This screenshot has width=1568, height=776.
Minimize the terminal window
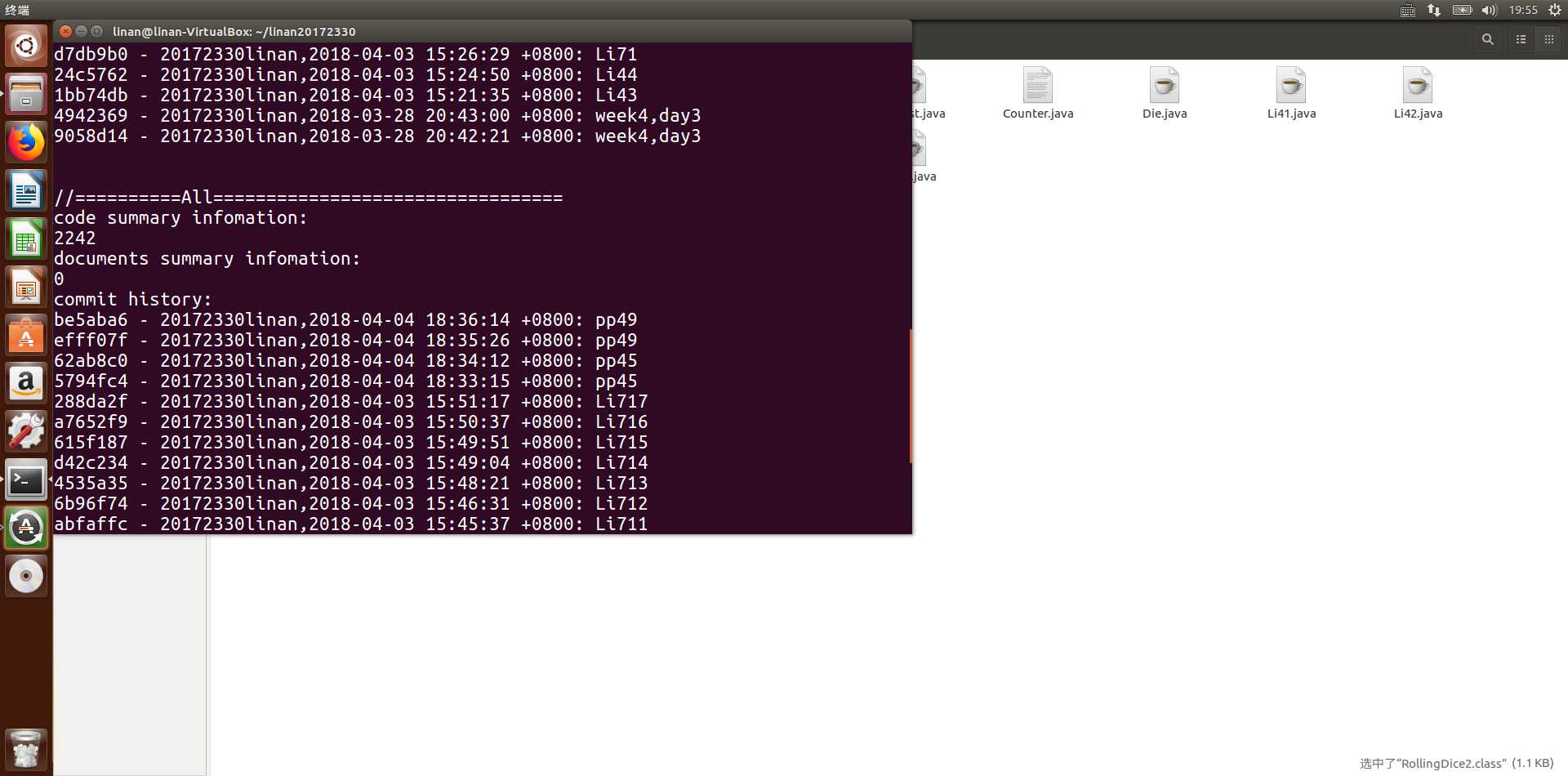(81, 31)
